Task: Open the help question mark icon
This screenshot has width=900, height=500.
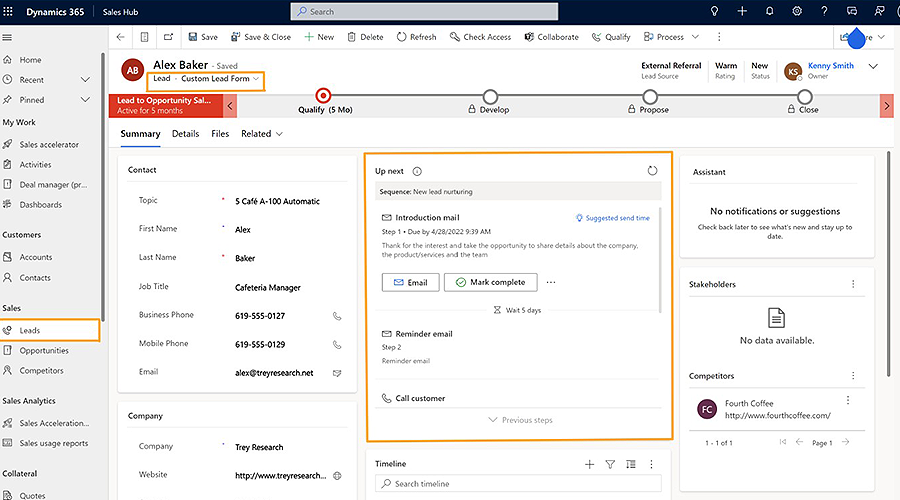Action: point(824,11)
